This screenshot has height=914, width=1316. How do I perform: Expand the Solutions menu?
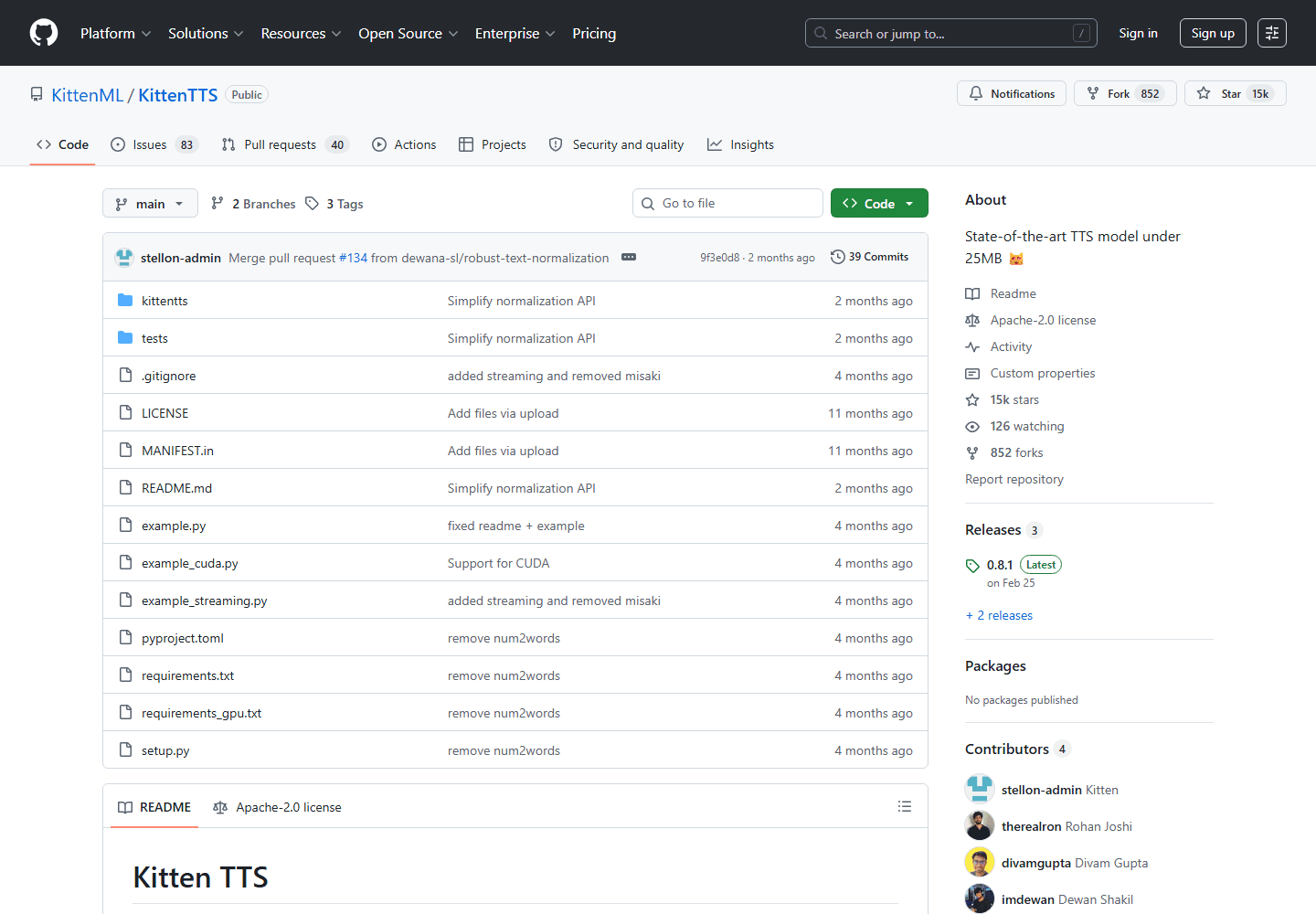tap(206, 33)
